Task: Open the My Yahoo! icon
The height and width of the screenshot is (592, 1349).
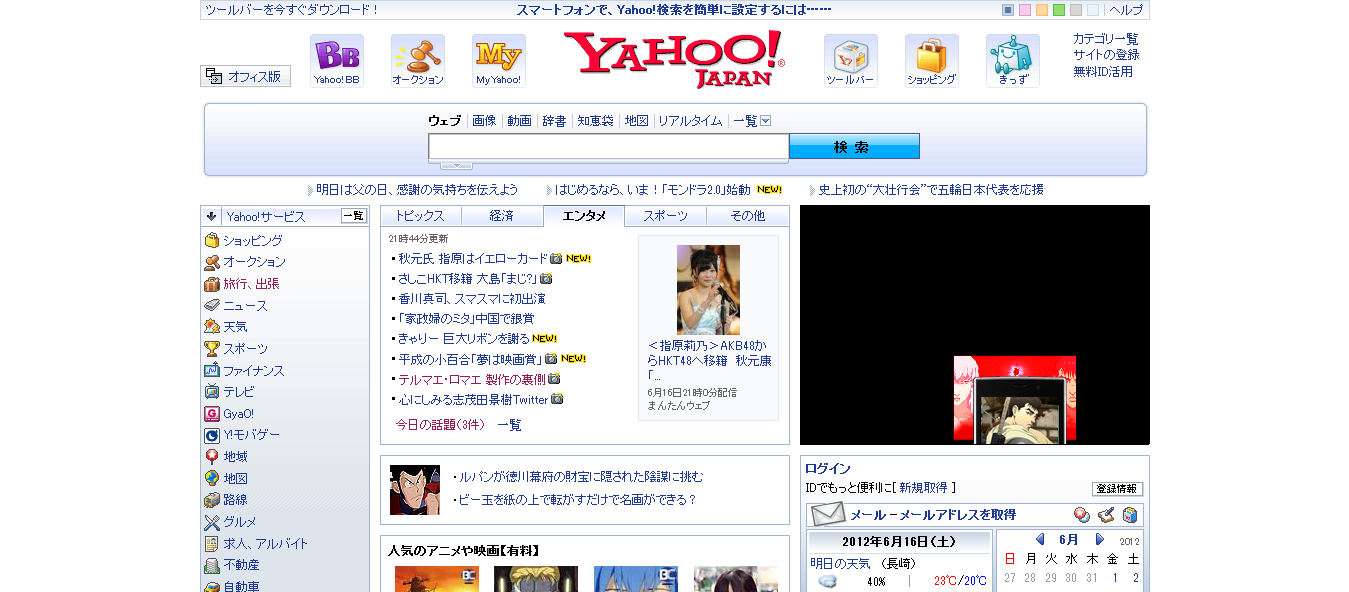Action: click(x=499, y=61)
